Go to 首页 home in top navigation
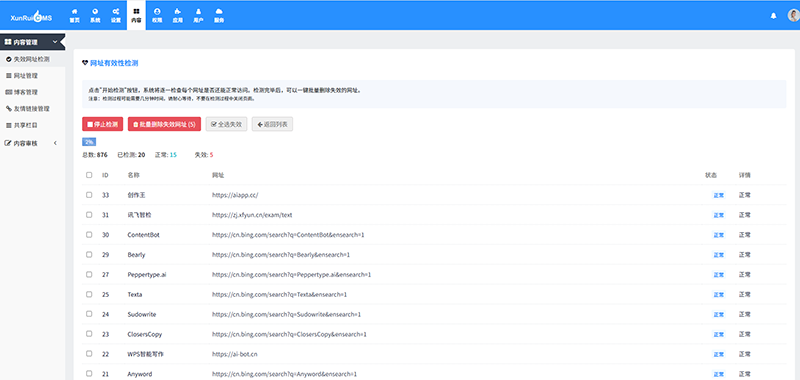800x380 pixels. (74, 15)
